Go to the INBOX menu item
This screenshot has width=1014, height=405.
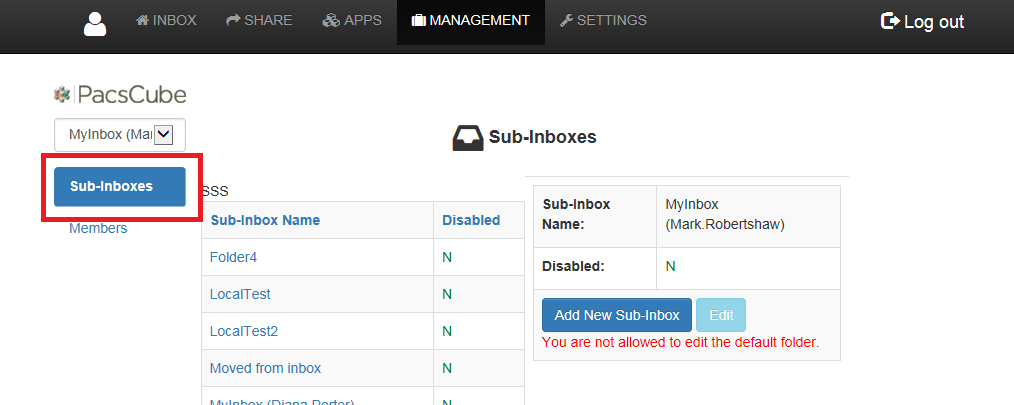(x=166, y=21)
